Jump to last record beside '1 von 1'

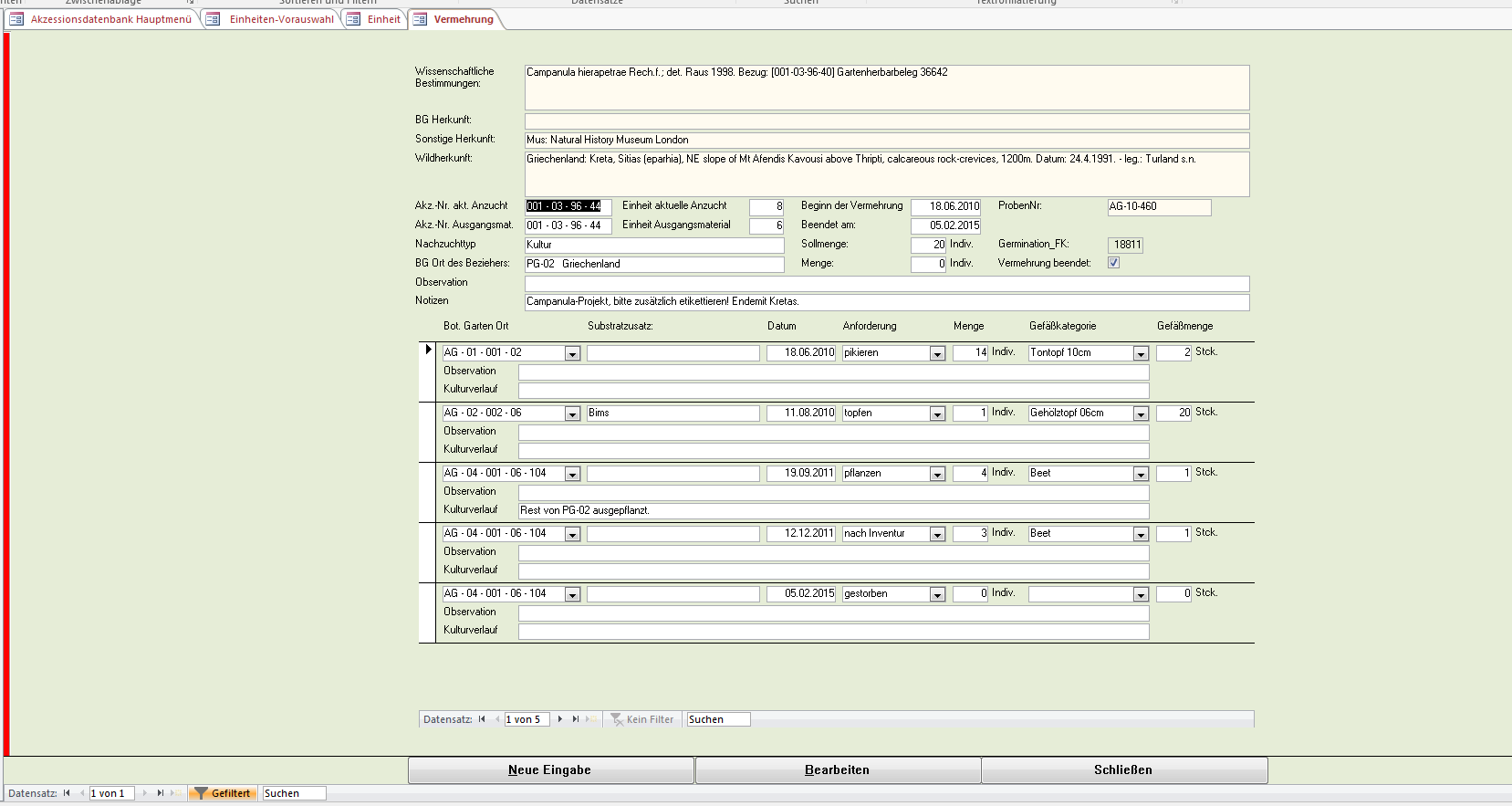click(x=161, y=793)
